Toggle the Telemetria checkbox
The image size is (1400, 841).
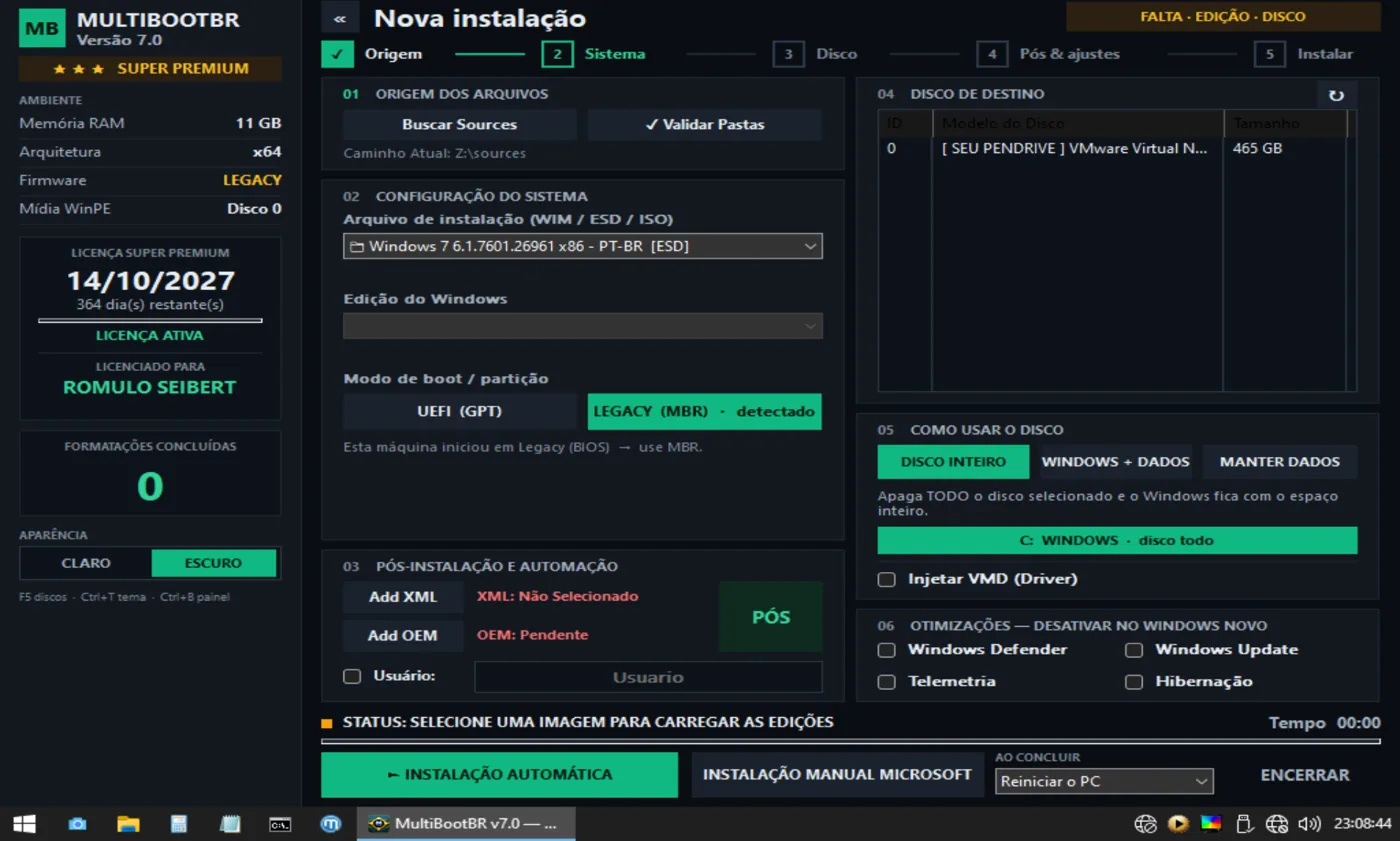(886, 682)
